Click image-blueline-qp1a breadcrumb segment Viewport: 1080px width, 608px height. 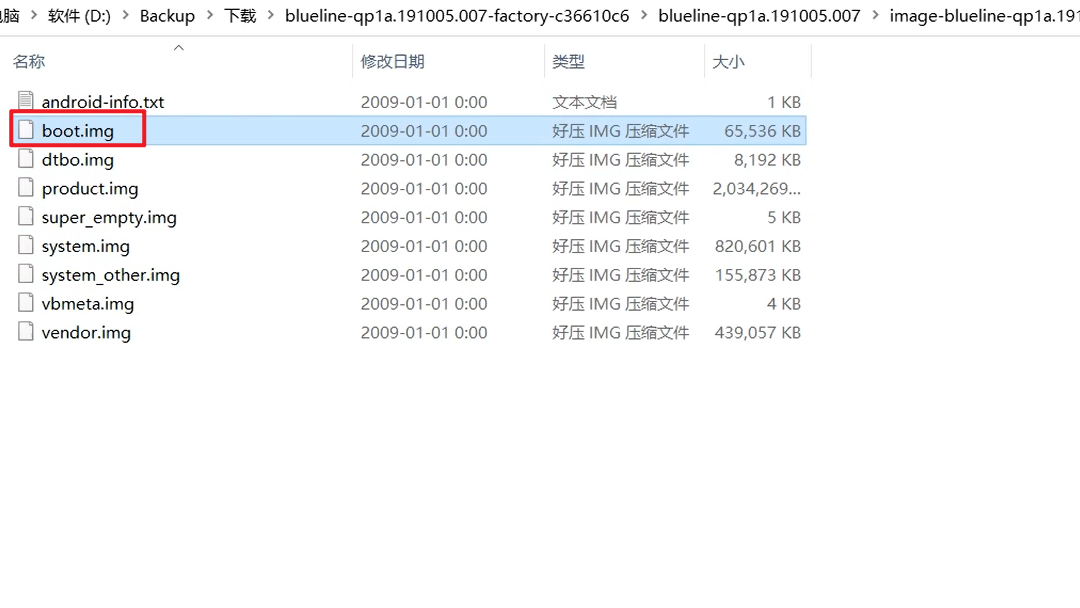tap(984, 15)
